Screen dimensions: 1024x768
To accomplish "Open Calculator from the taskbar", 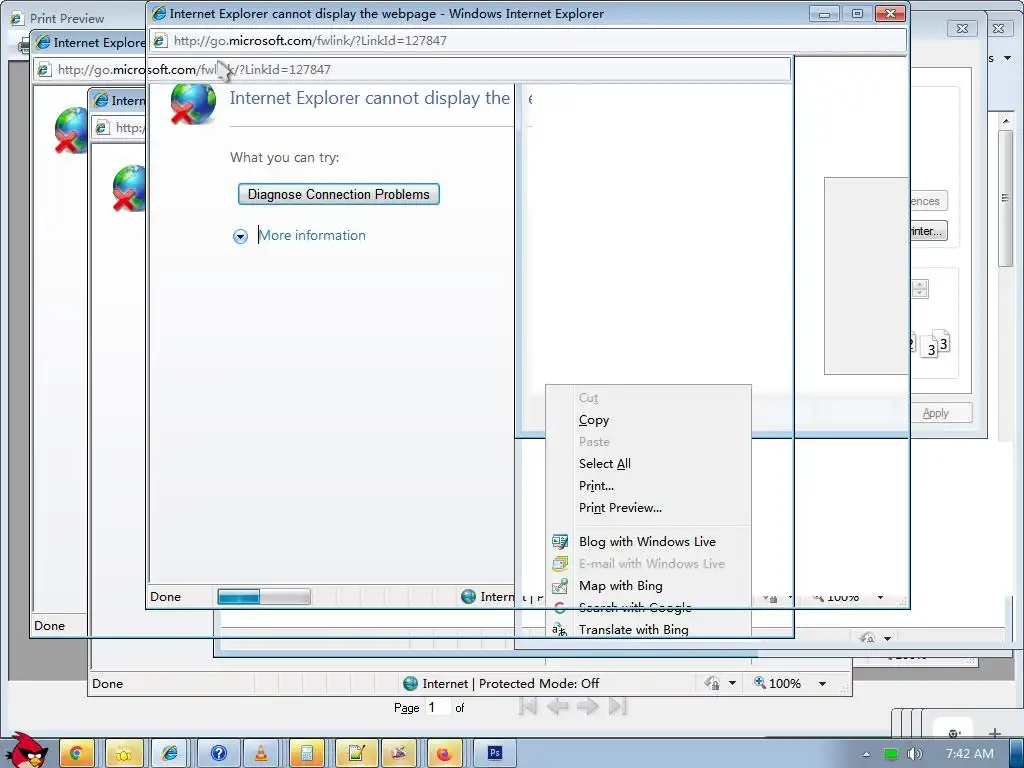I will pyautogui.click(x=306, y=754).
